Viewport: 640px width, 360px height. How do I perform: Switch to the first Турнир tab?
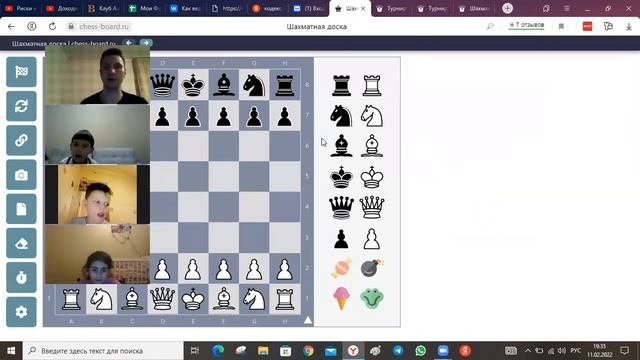click(391, 9)
